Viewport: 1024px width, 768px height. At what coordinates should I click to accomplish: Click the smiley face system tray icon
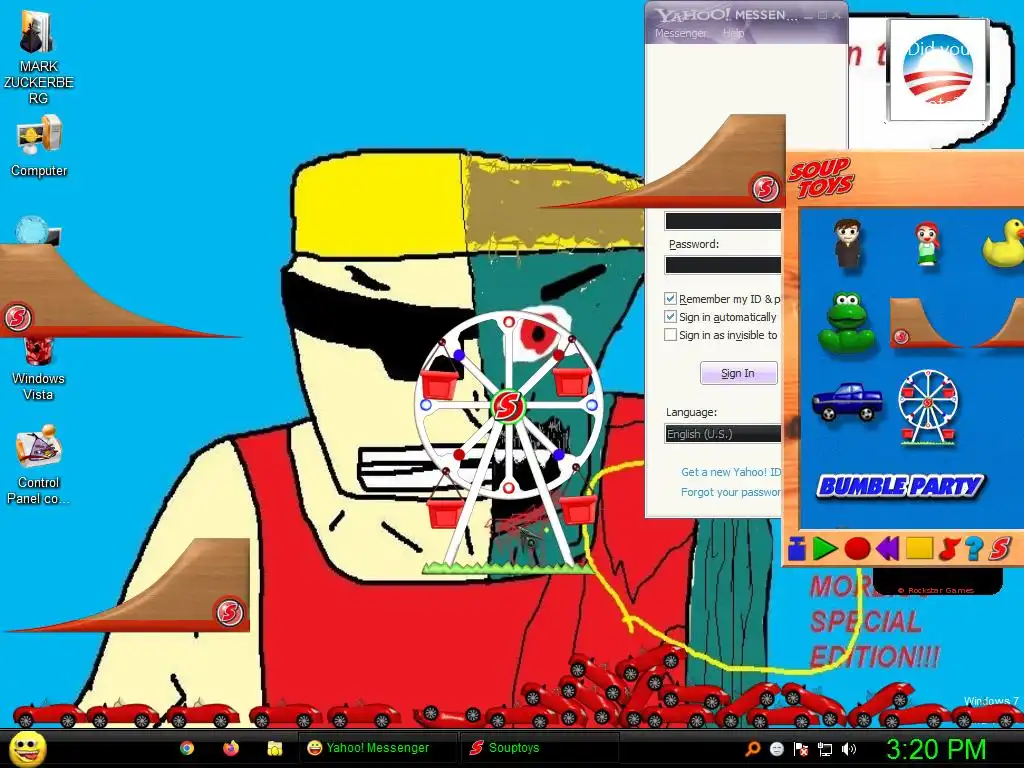point(776,749)
